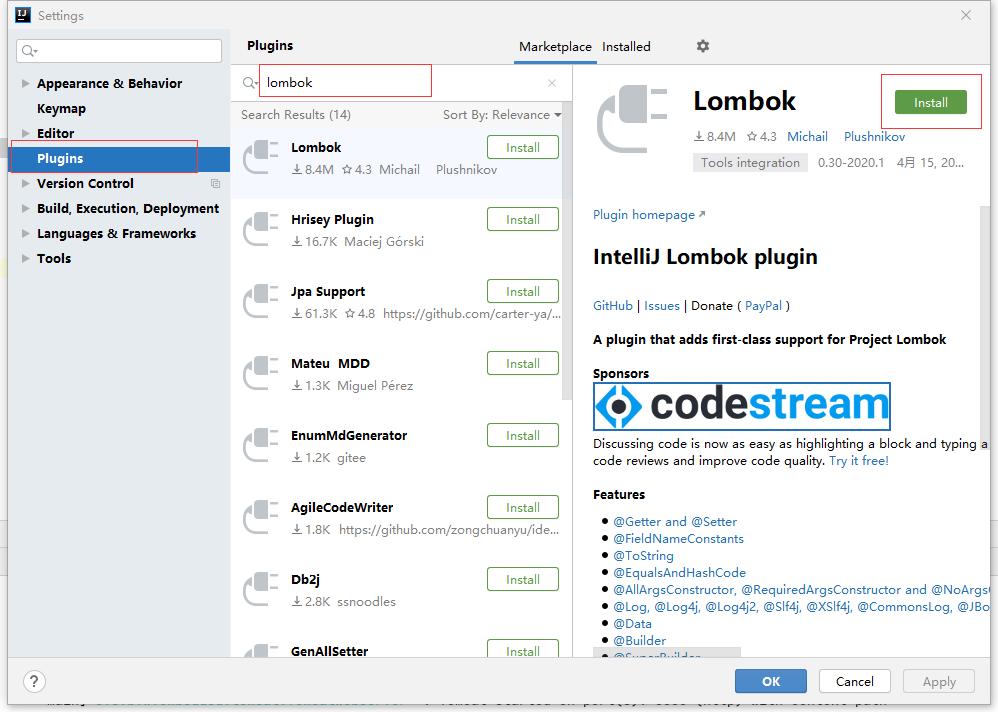
Task: Install the Jpa Support plugin
Action: coord(523,291)
